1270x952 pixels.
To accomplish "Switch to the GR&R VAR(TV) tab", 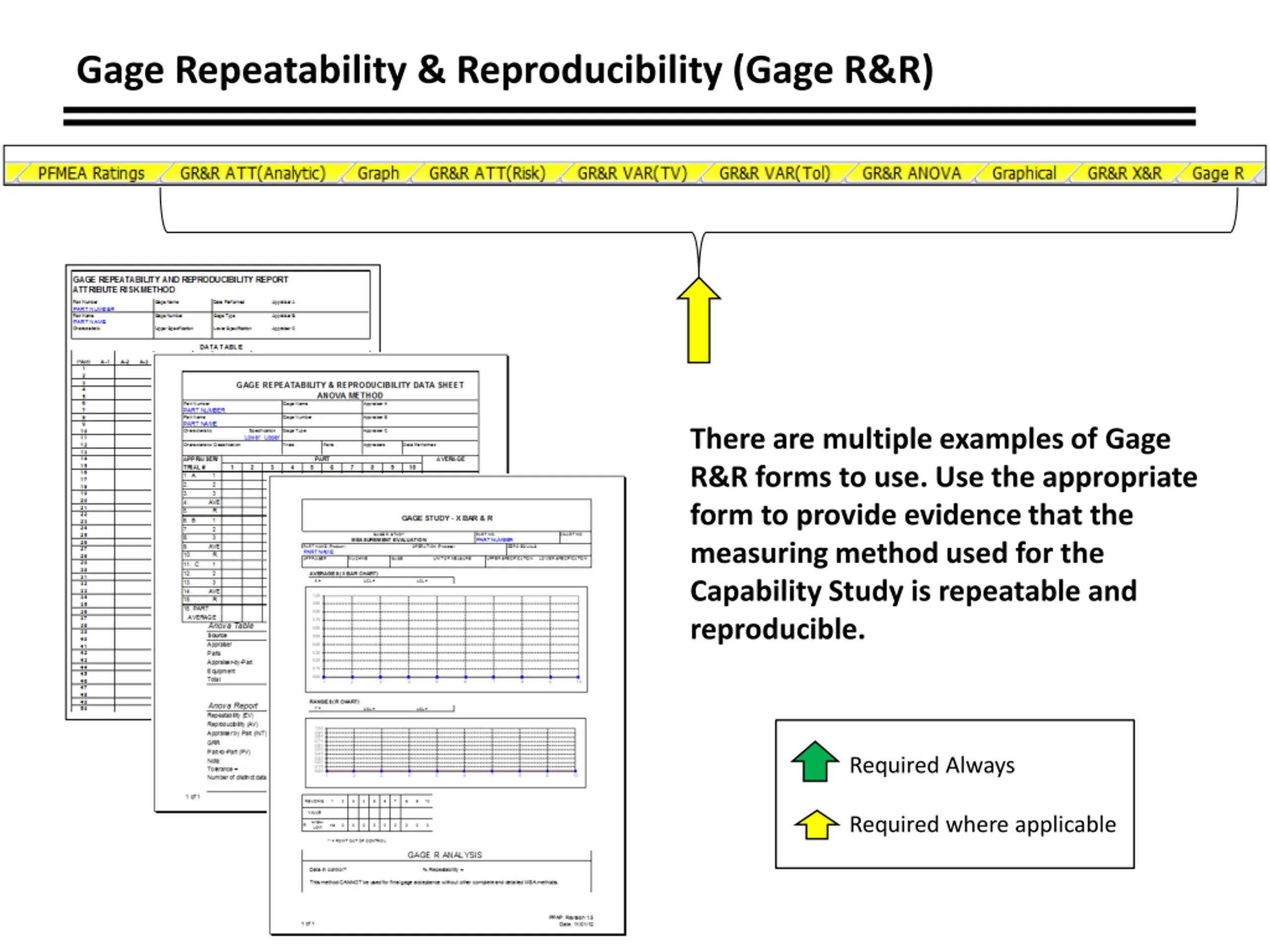I will click(632, 174).
